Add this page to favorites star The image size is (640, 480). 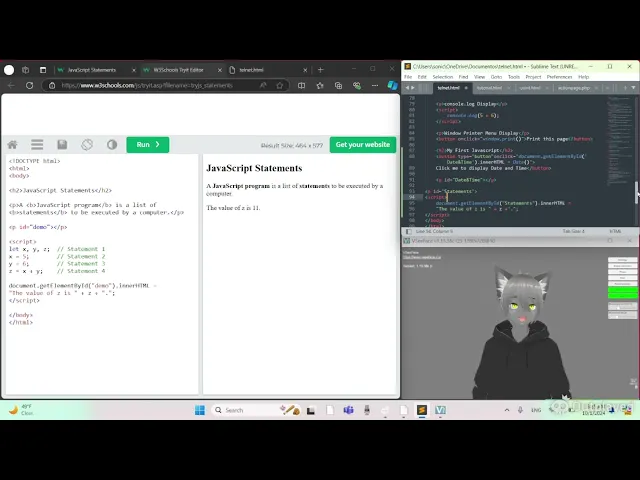[280, 85]
